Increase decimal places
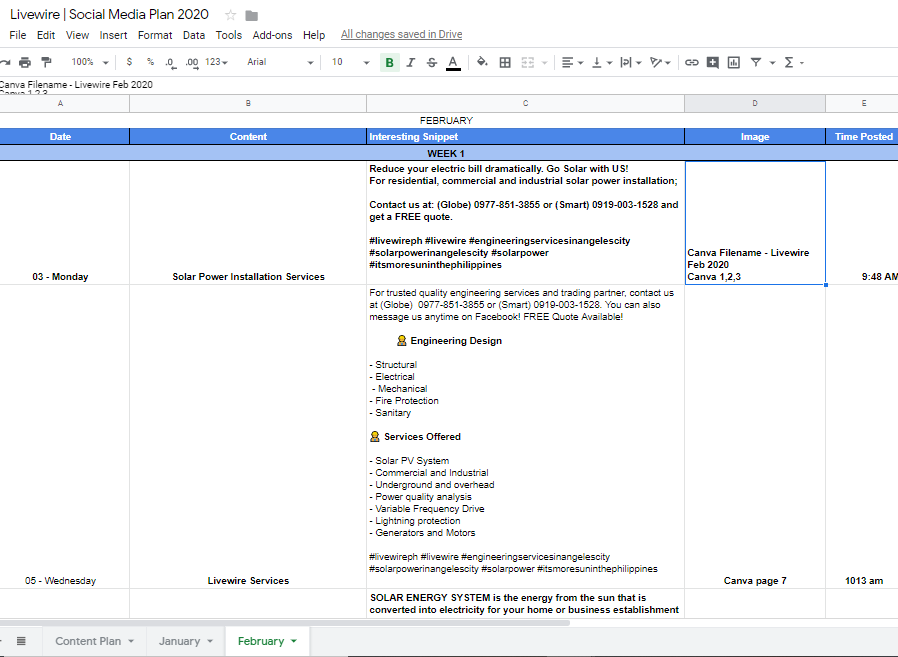This screenshot has width=898, height=657. [192, 62]
